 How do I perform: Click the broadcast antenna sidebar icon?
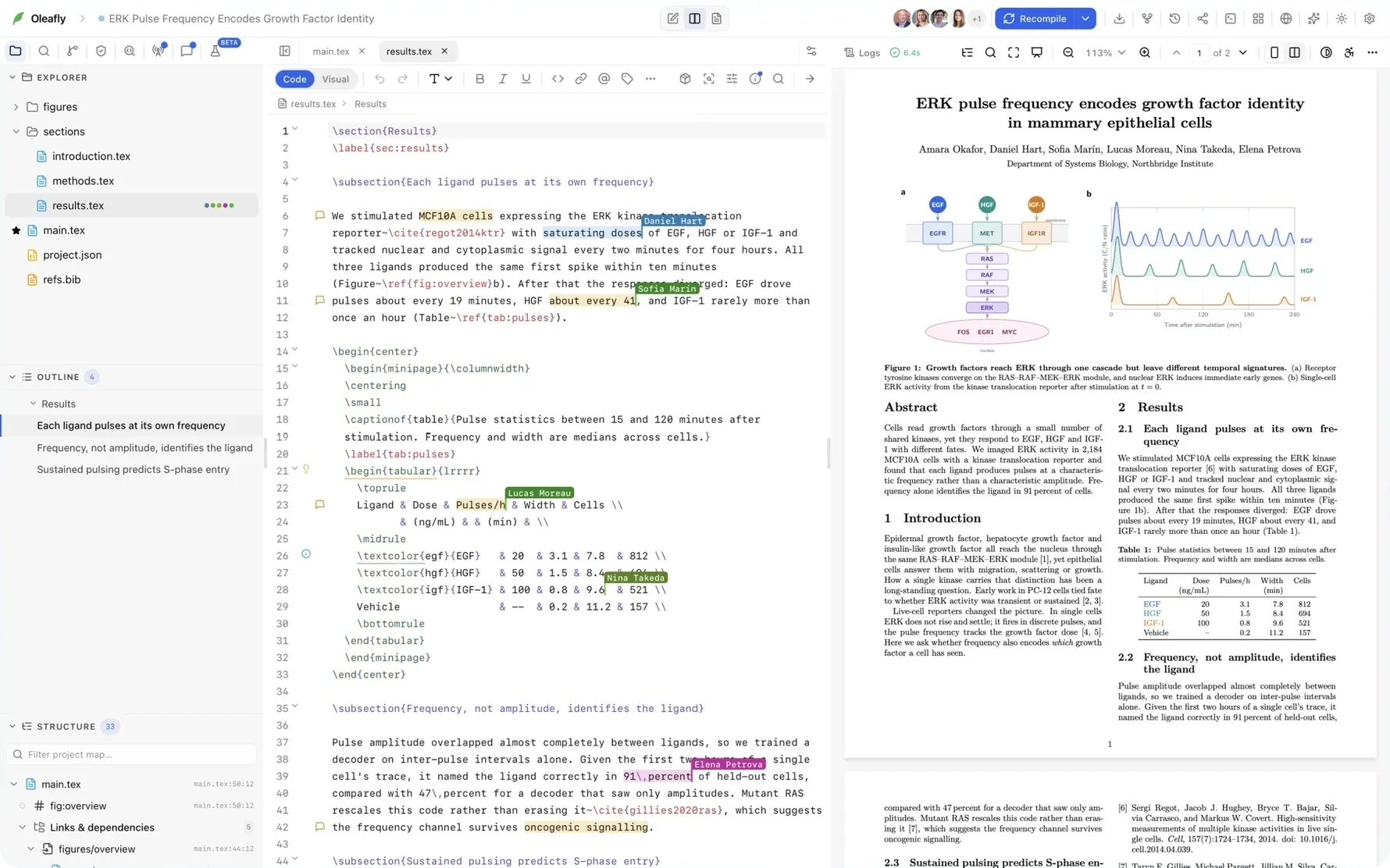point(159,51)
